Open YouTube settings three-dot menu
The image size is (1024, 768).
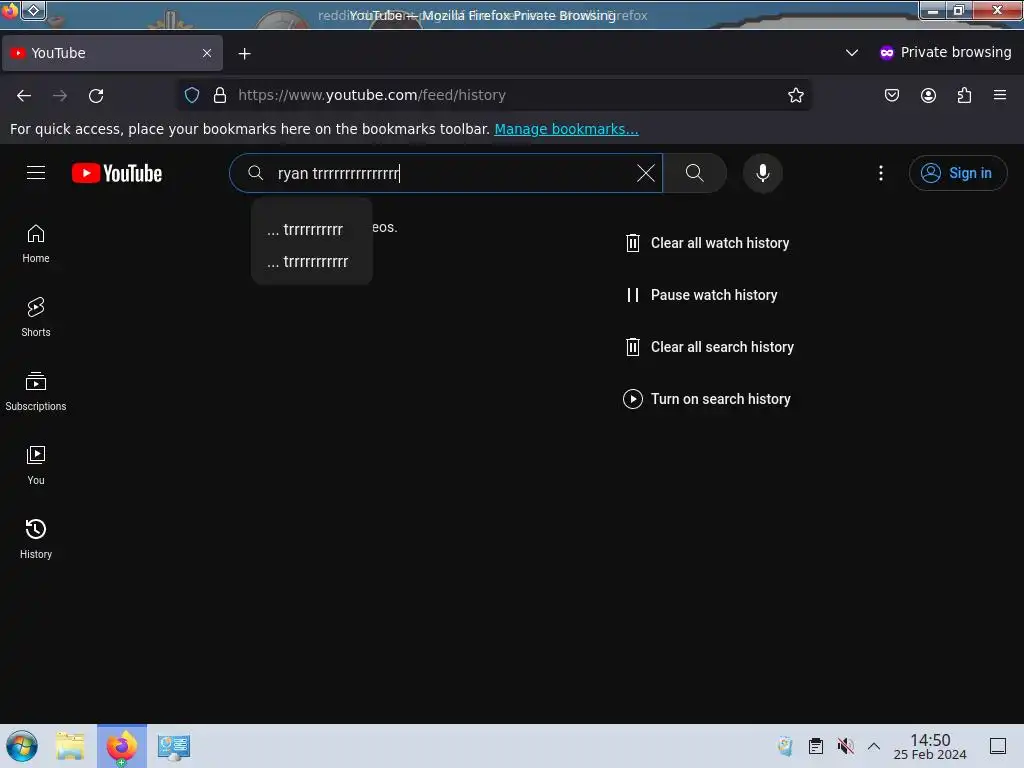click(x=880, y=173)
